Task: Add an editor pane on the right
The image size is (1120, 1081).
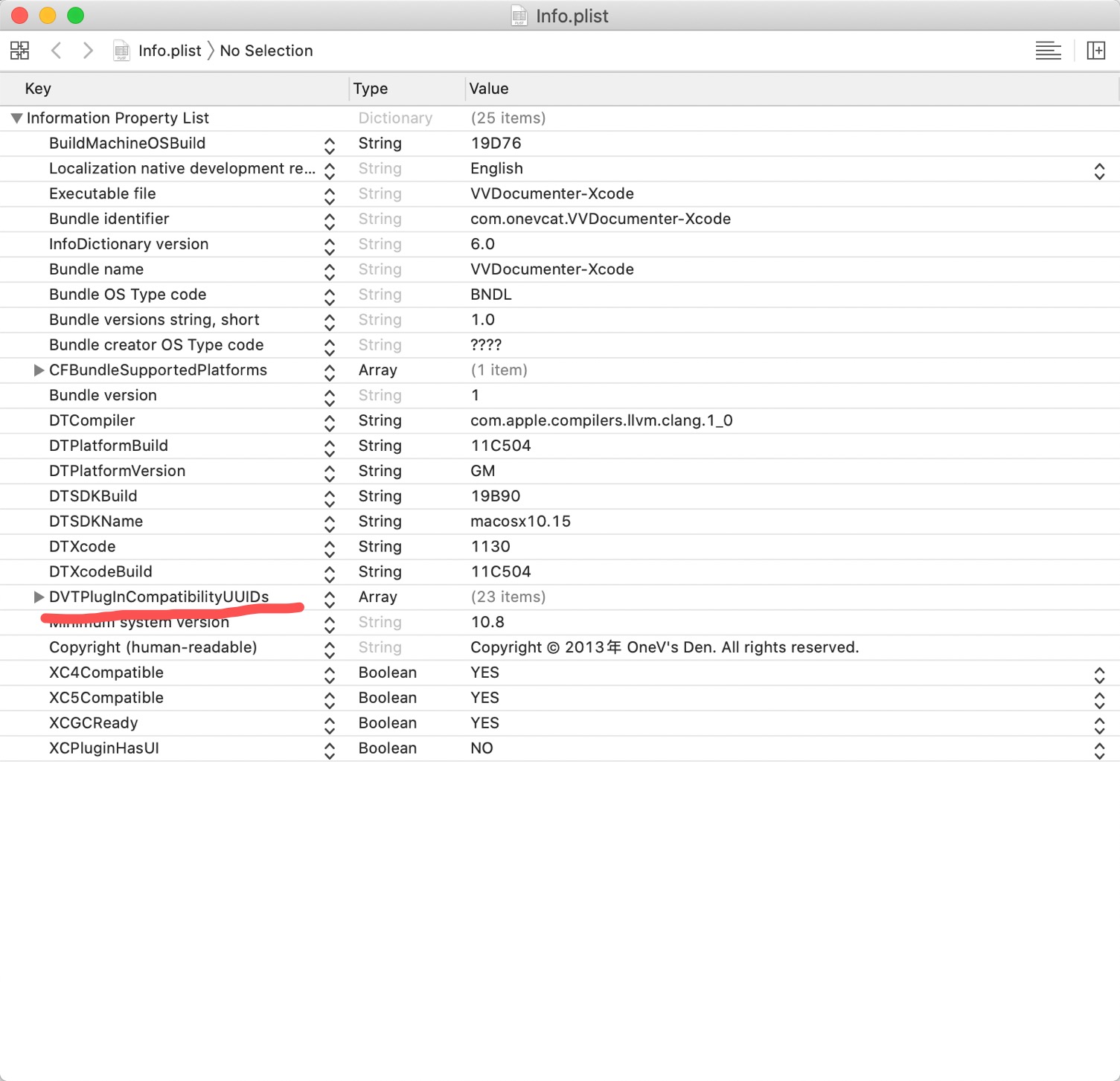Action: click(1096, 51)
